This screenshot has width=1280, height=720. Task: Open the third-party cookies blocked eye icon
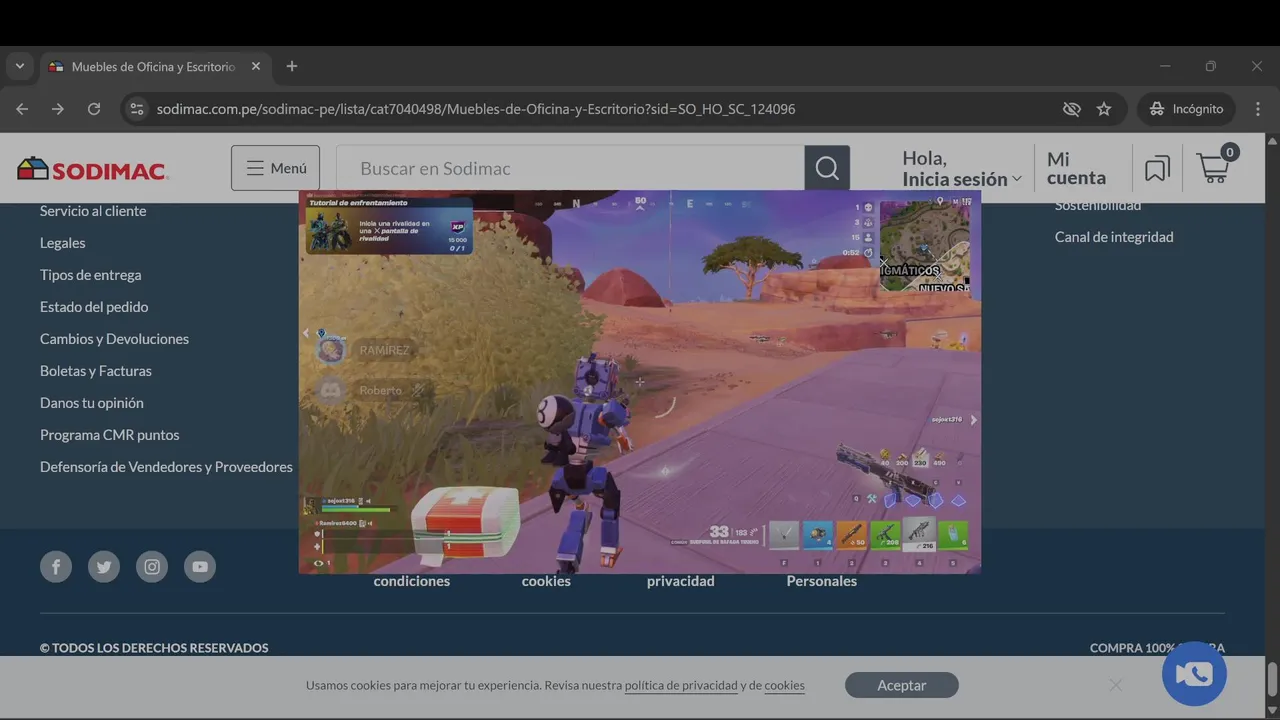pyautogui.click(x=1072, y=109)
